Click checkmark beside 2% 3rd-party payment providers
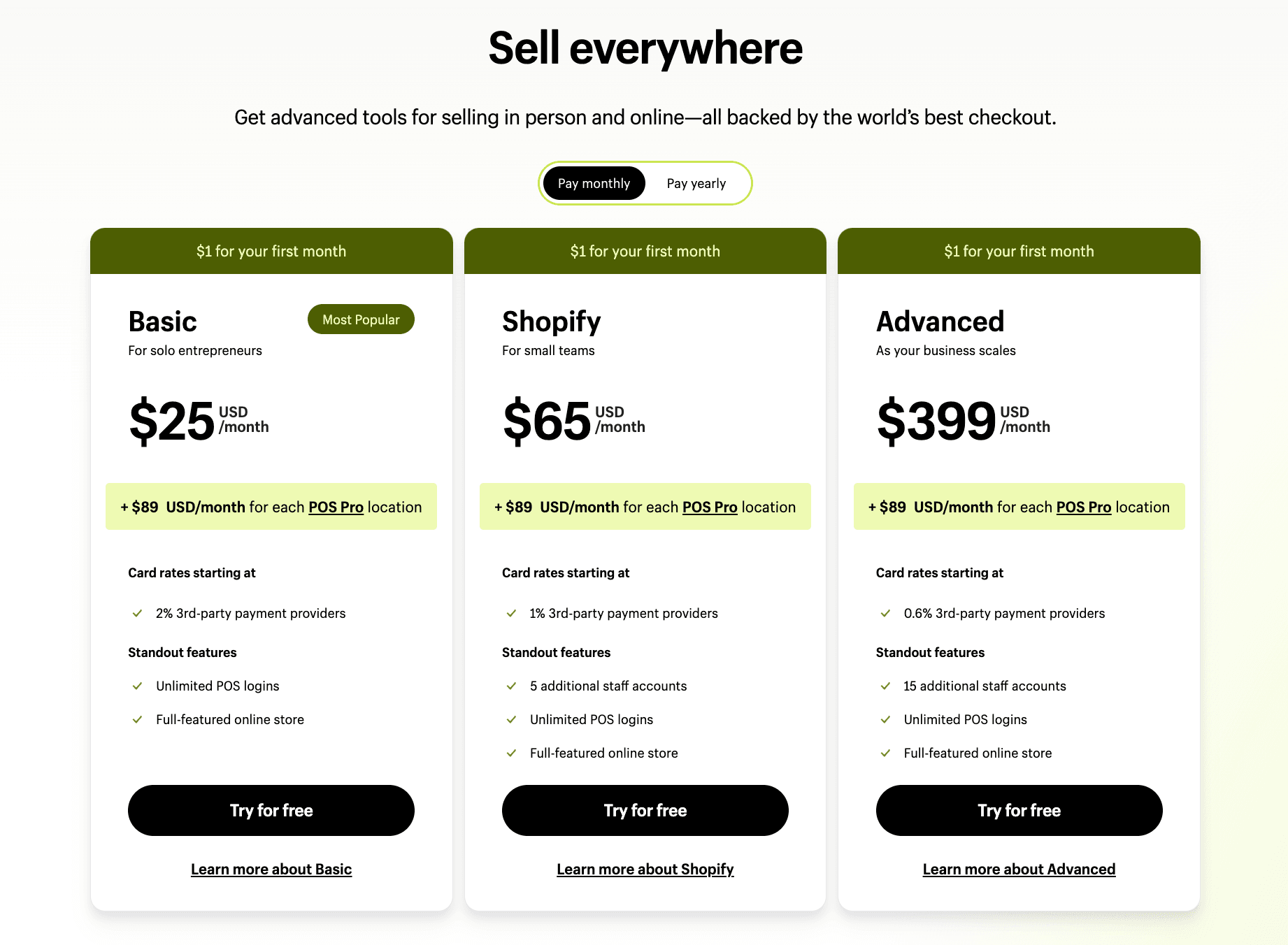 (x=138, y=613)
